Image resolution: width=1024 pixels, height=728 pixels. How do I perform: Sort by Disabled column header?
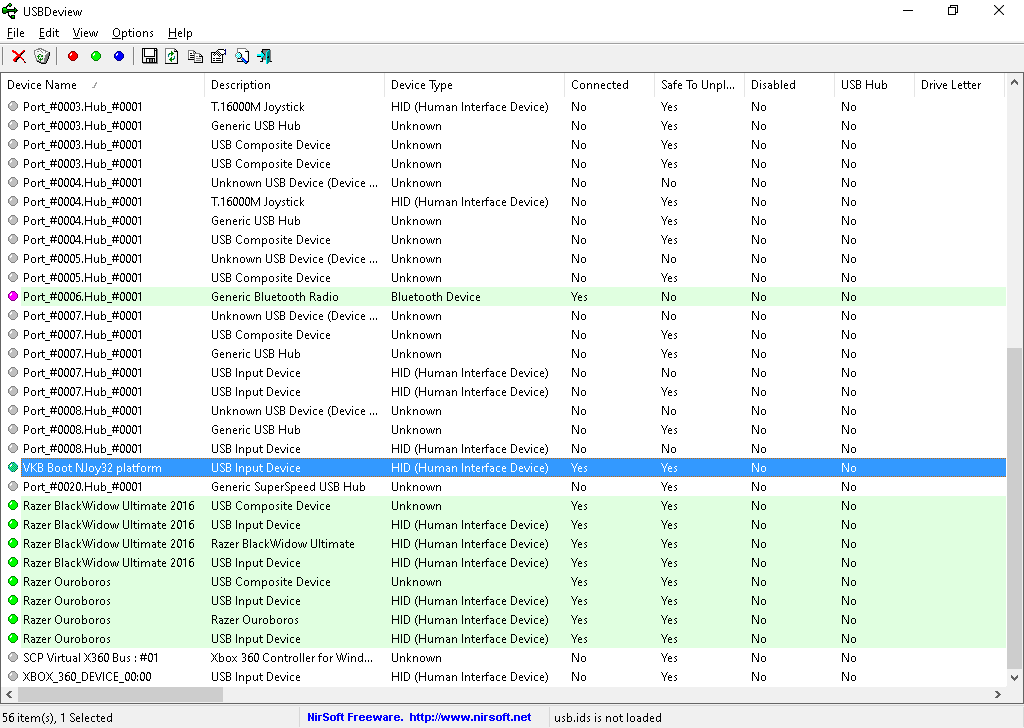click(x=790, y=85)
